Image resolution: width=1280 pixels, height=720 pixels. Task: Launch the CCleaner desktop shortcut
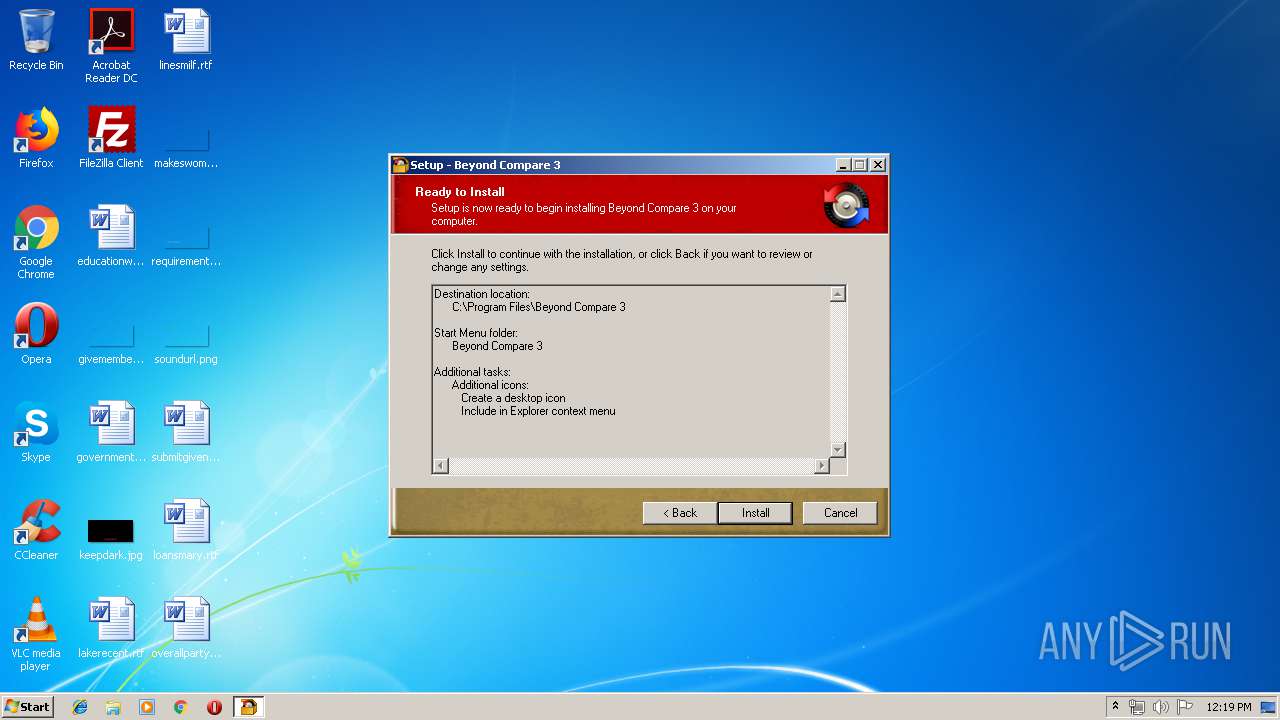point(36,530)
